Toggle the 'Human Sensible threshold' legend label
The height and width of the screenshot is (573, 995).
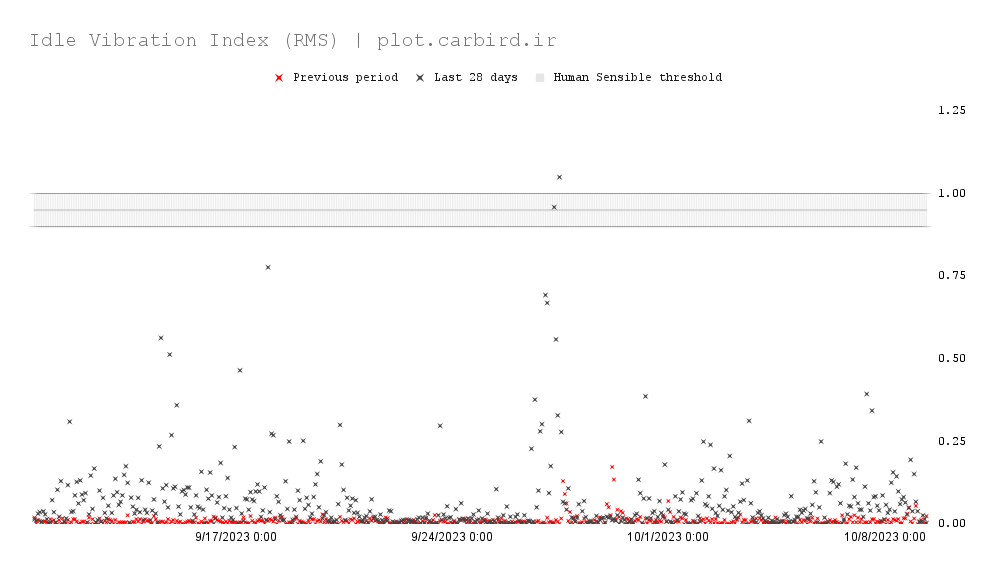[x=637, y=78]
